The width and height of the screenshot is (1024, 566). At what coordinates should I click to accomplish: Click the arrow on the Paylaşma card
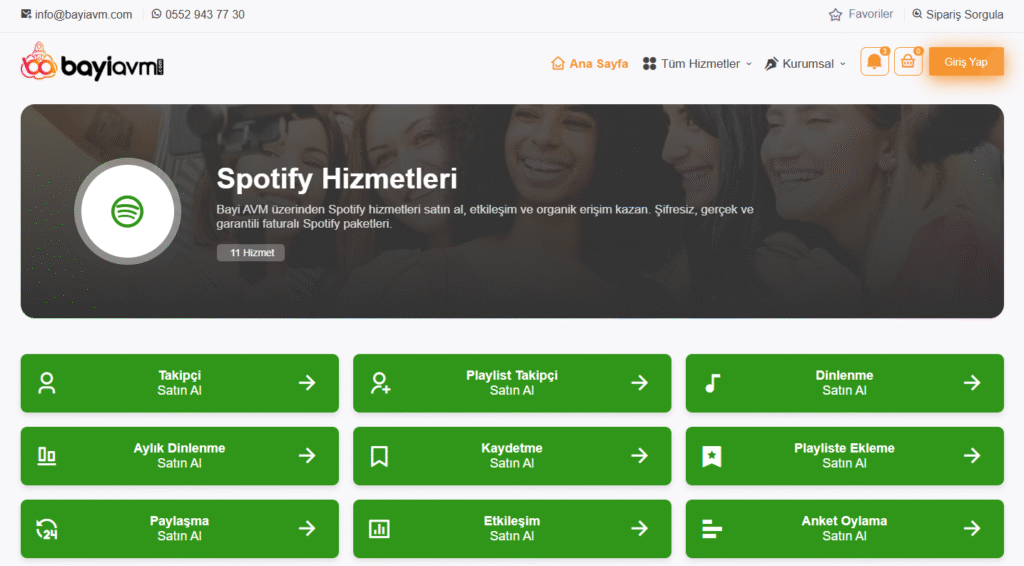tap(307, 529)
